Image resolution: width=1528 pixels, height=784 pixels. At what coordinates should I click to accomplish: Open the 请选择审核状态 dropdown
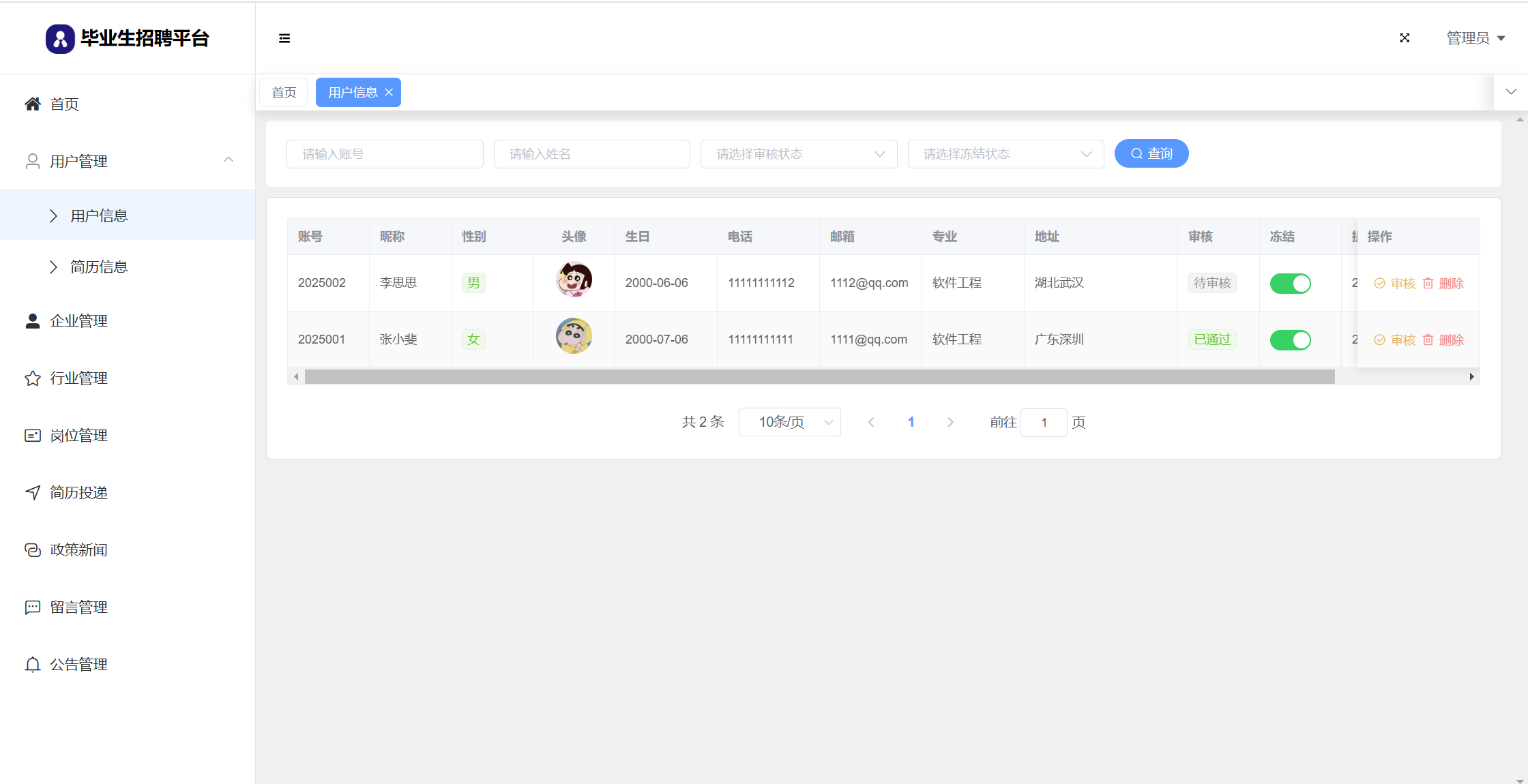pos(798,154)
